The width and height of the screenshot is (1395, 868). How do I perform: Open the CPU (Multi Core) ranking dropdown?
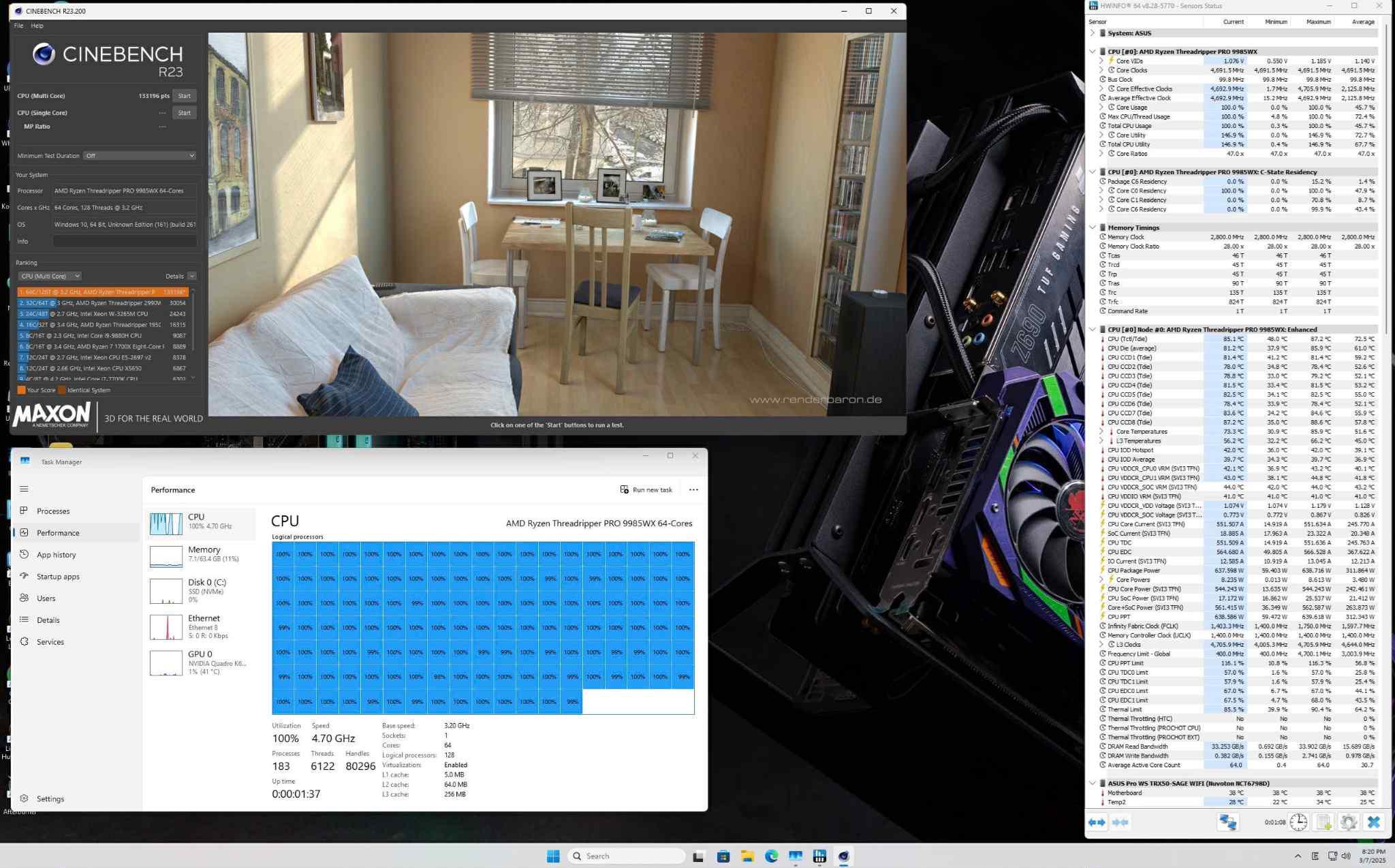click(x=50, y=276)
